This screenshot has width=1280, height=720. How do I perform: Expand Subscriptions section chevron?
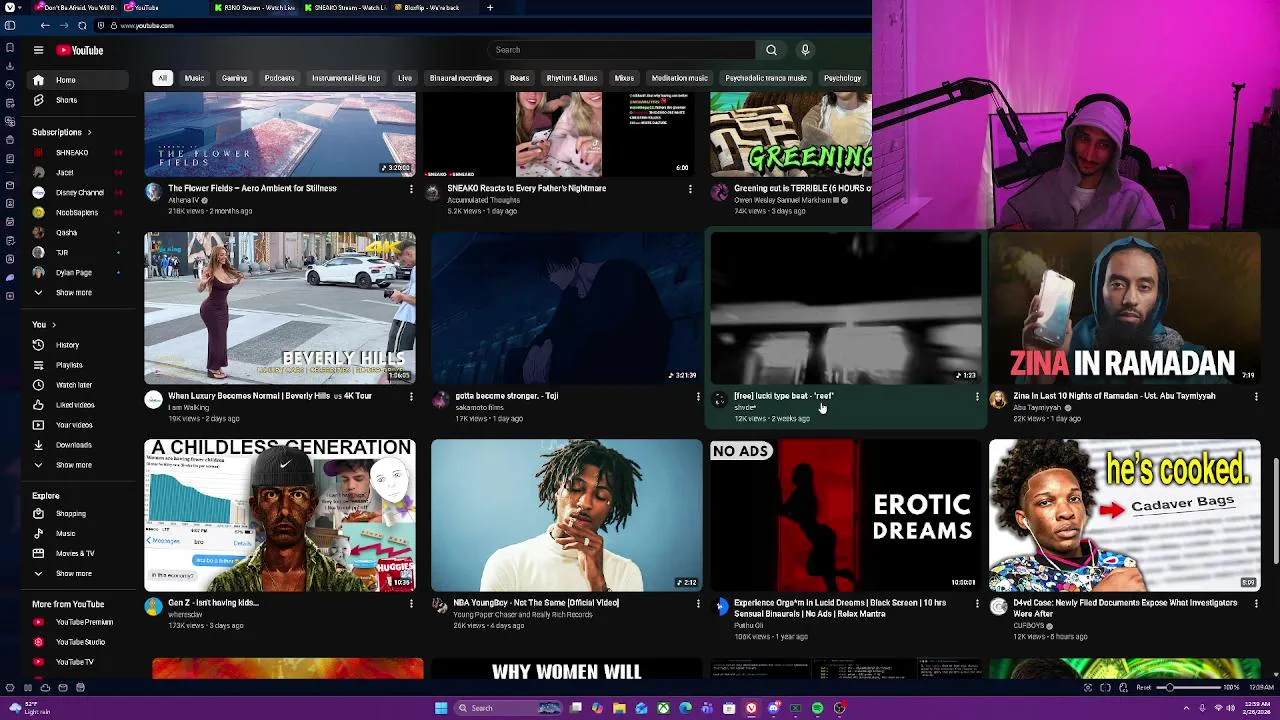(89, 132)
